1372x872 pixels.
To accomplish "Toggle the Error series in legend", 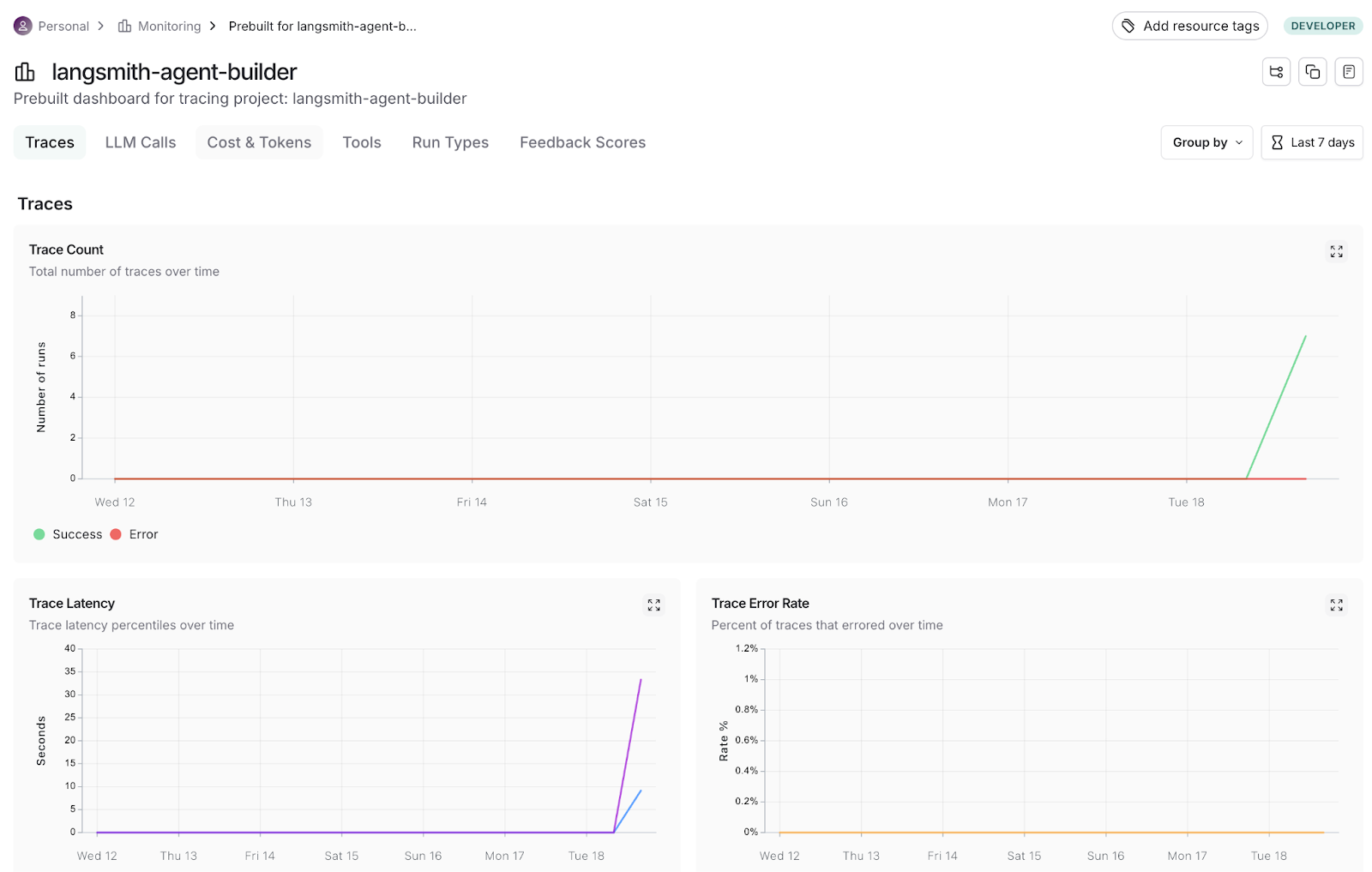I will 143,534.
